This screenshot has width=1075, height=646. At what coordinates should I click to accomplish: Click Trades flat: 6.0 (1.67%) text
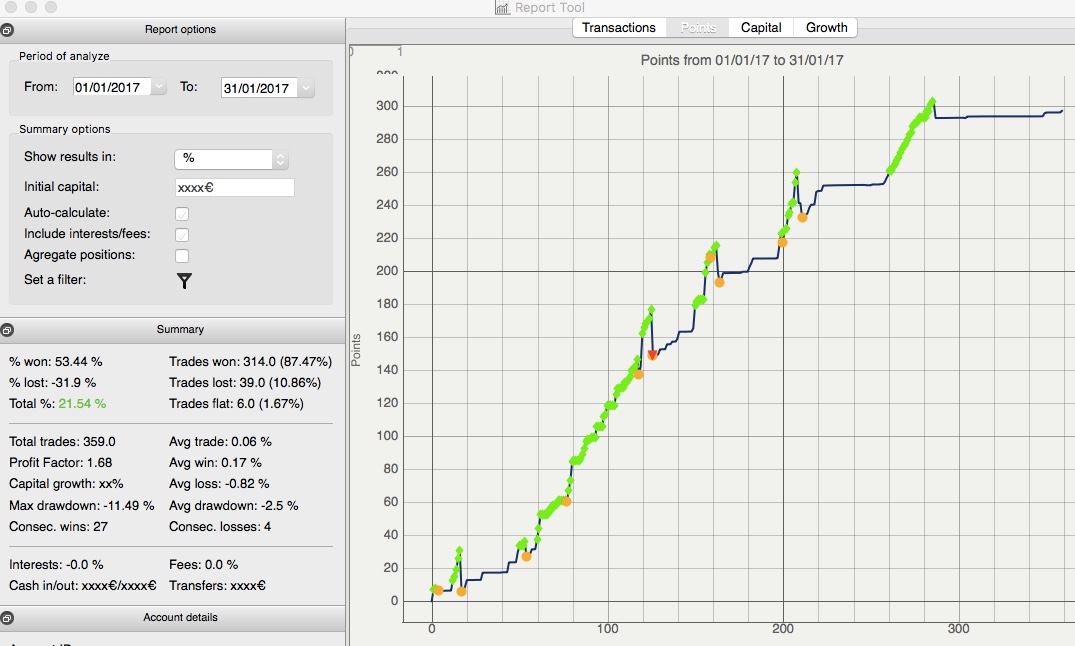point(237,404)
